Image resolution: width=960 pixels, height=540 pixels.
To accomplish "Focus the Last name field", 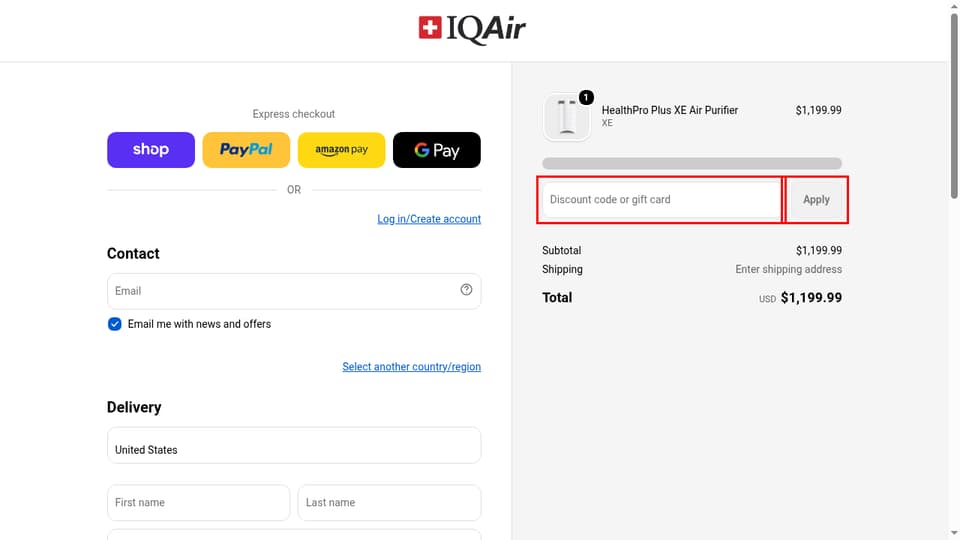I will pyautogui.click(x=389, y=503).
